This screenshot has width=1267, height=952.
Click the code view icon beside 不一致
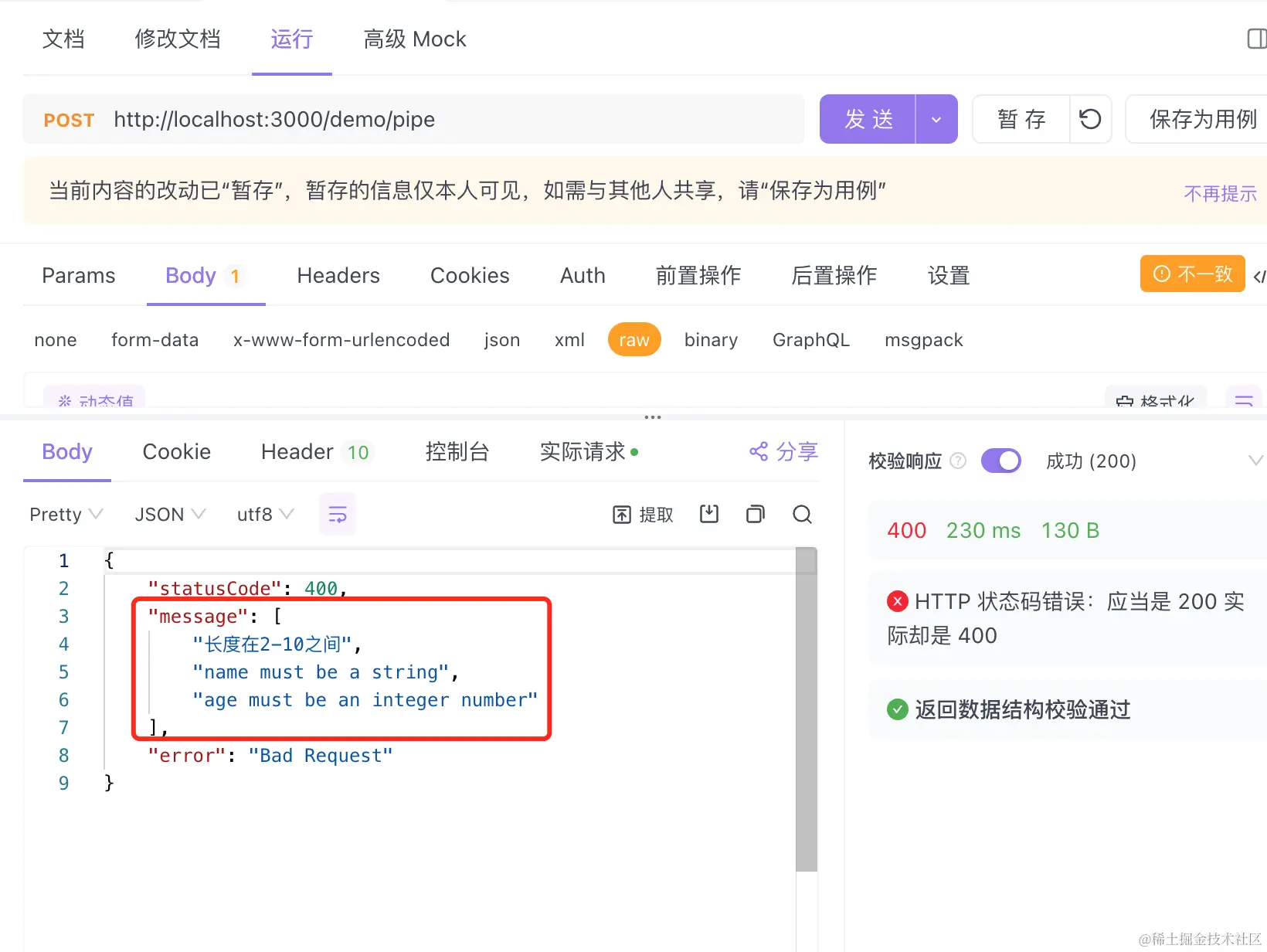click(1259, 276)
